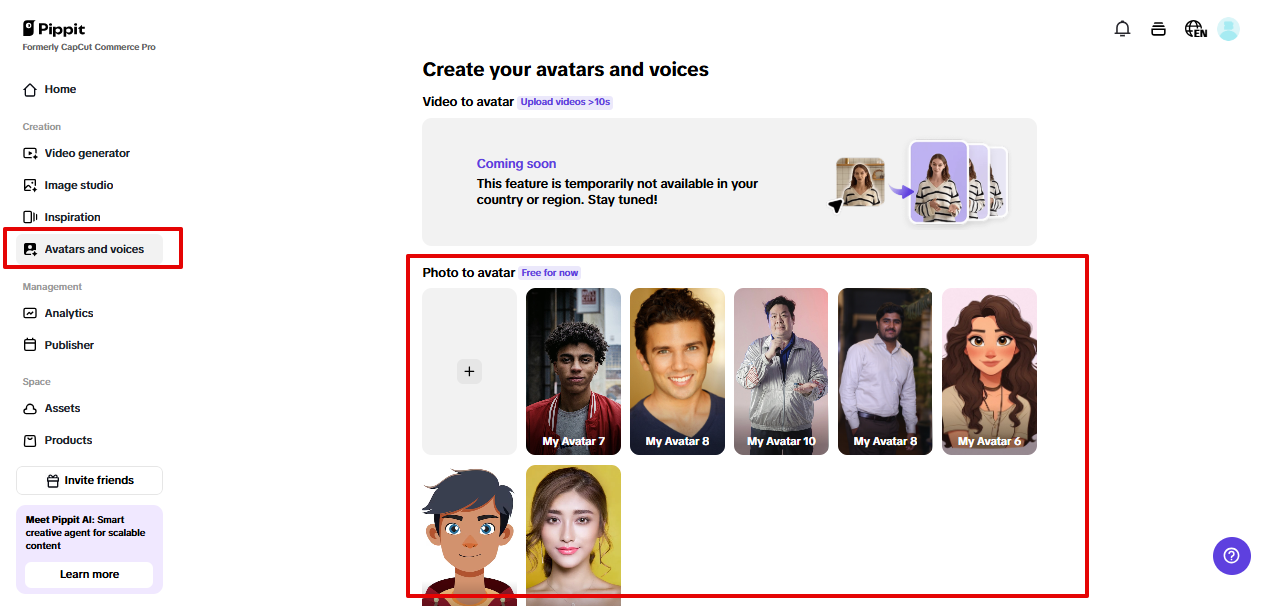This screenshot has height=606, width=1282.
Task: Open the Inspiration panel
Action: click(70, 217)
